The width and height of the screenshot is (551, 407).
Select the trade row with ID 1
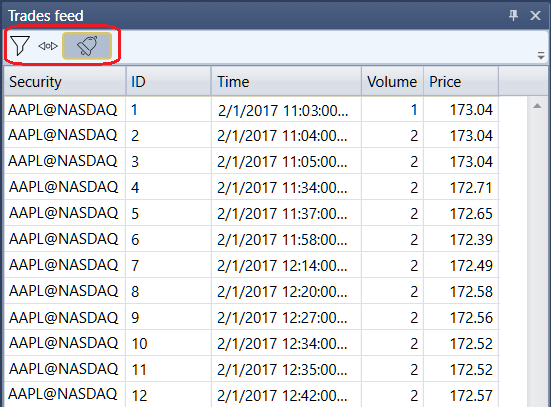point(252,110)
